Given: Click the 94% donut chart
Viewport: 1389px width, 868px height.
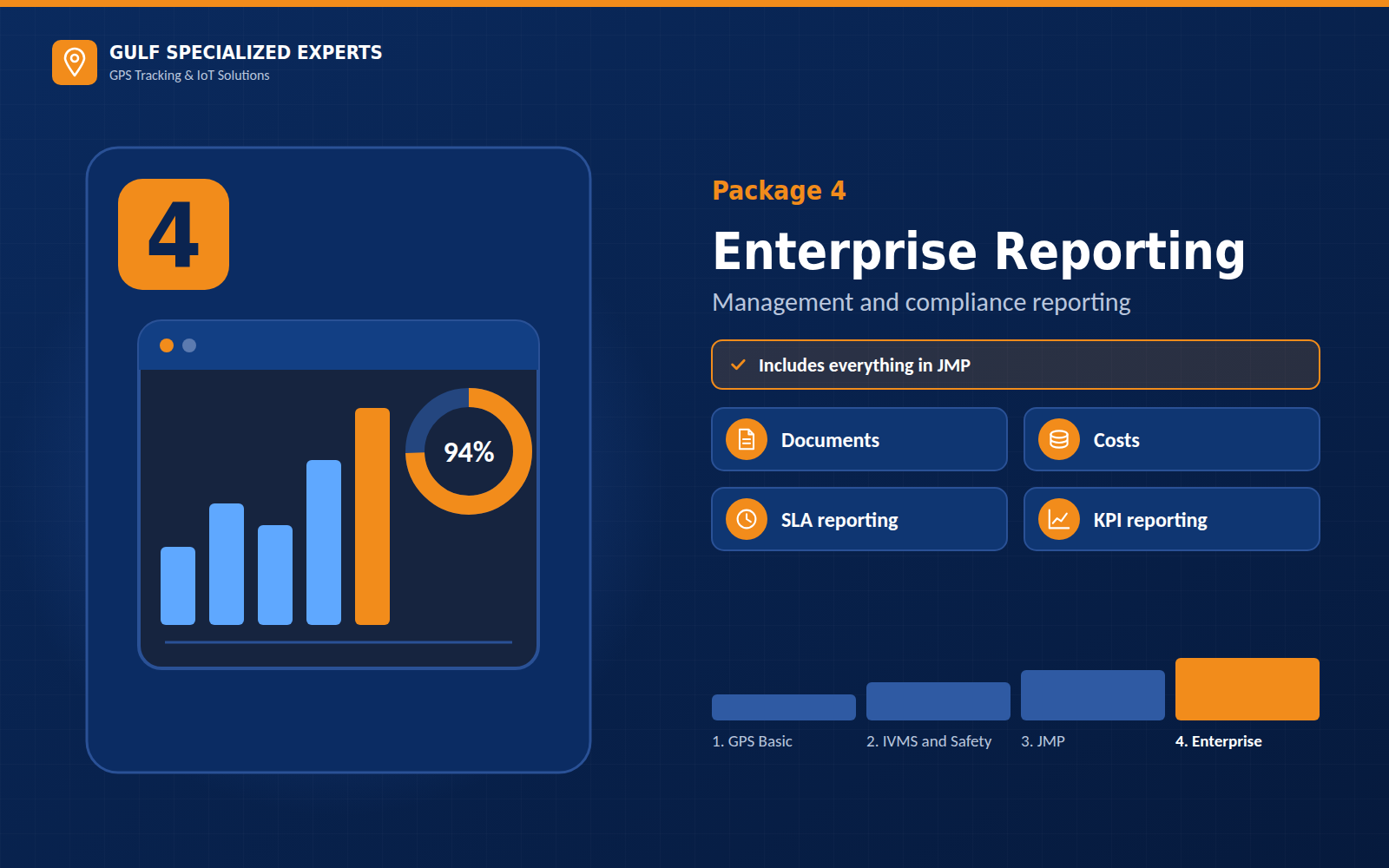Looking at the screenshot, I should (469, 451).
